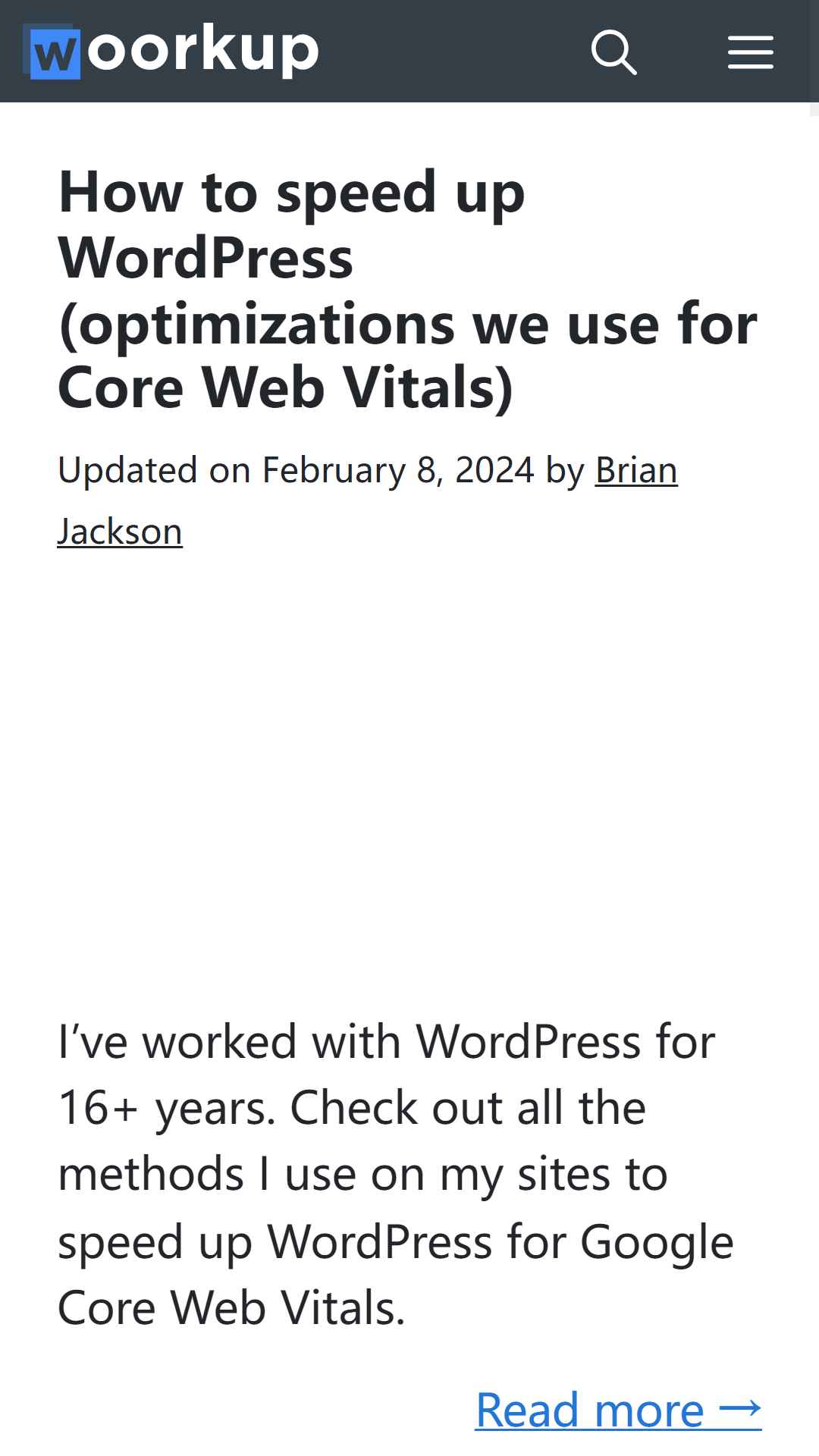Click the "February 8, 2024" date
The image size is (819, 1456).
click(398, 470)
